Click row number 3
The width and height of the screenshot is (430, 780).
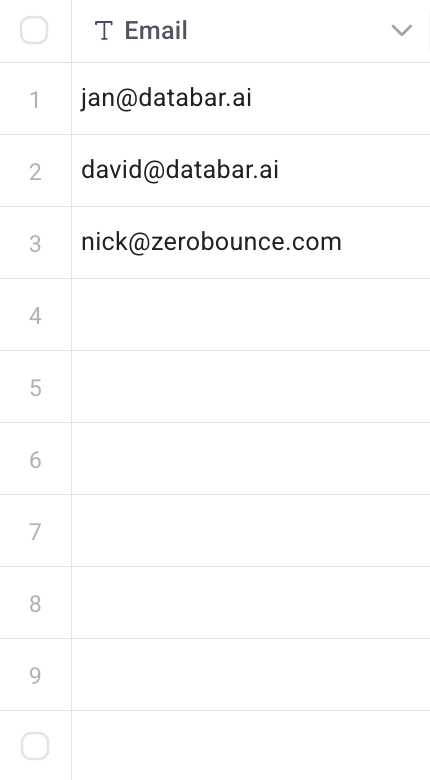pos(35,244)
